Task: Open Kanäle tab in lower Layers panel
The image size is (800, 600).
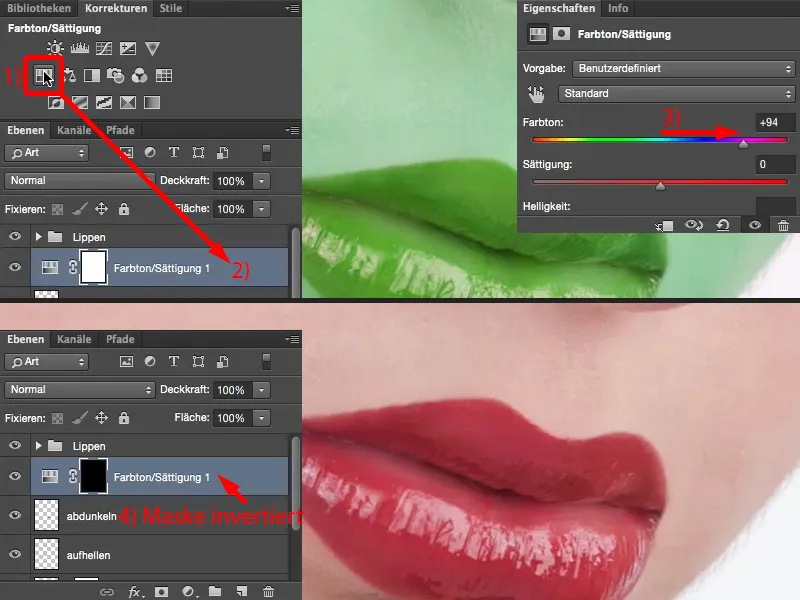Action: click(x=74, y=339)
